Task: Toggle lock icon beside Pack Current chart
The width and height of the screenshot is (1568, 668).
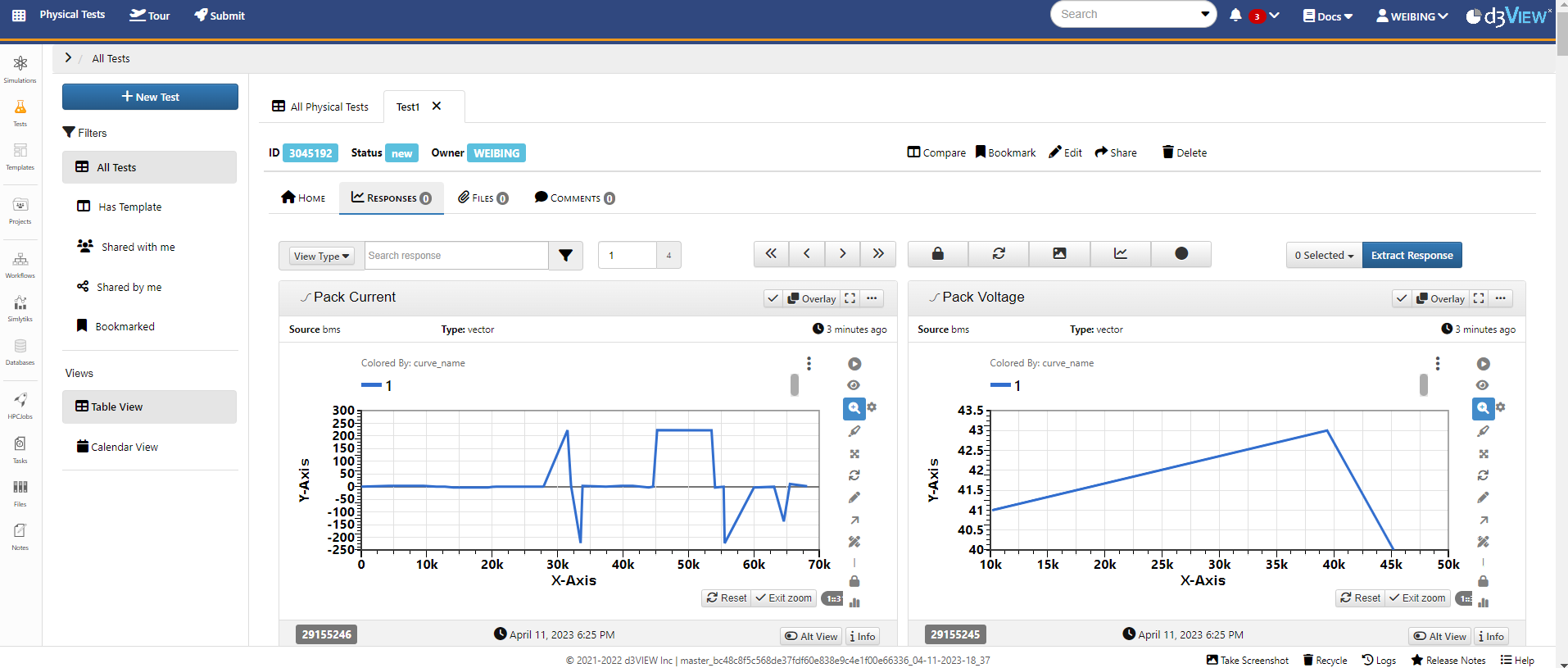Action: [854, 581]
